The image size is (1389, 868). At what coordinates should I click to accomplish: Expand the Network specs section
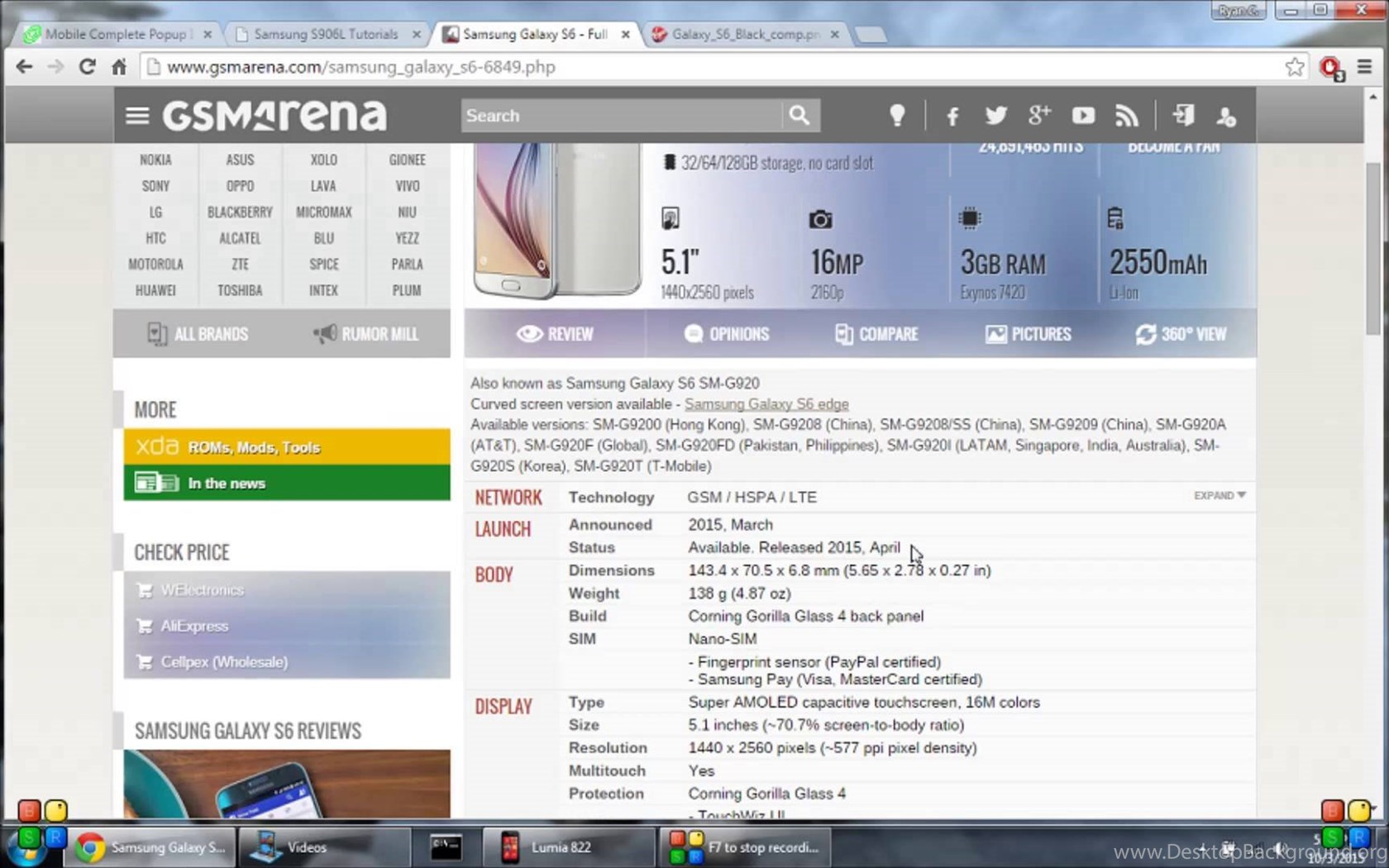[1220, 495]
